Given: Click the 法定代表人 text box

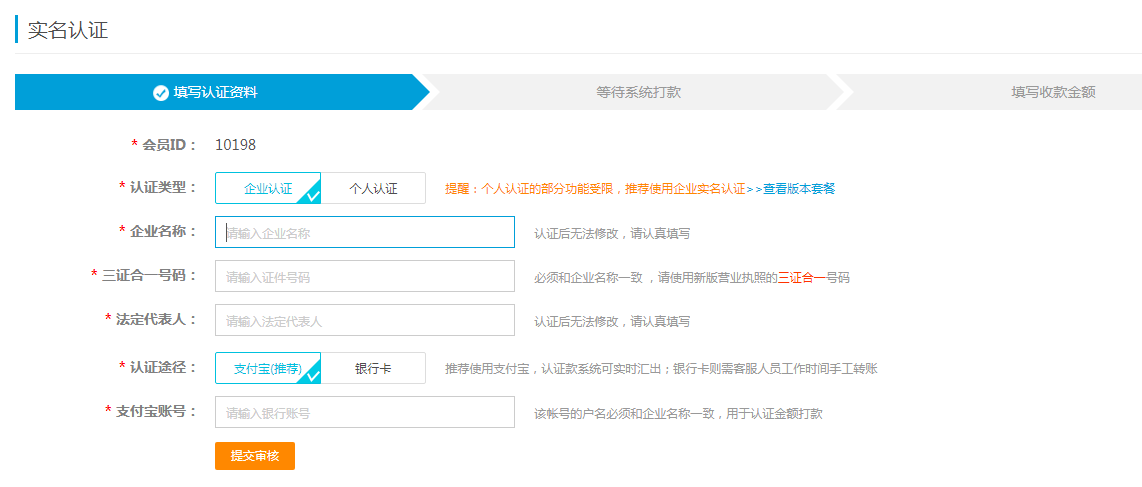Looking at the screenshot, I should (365, 321).
